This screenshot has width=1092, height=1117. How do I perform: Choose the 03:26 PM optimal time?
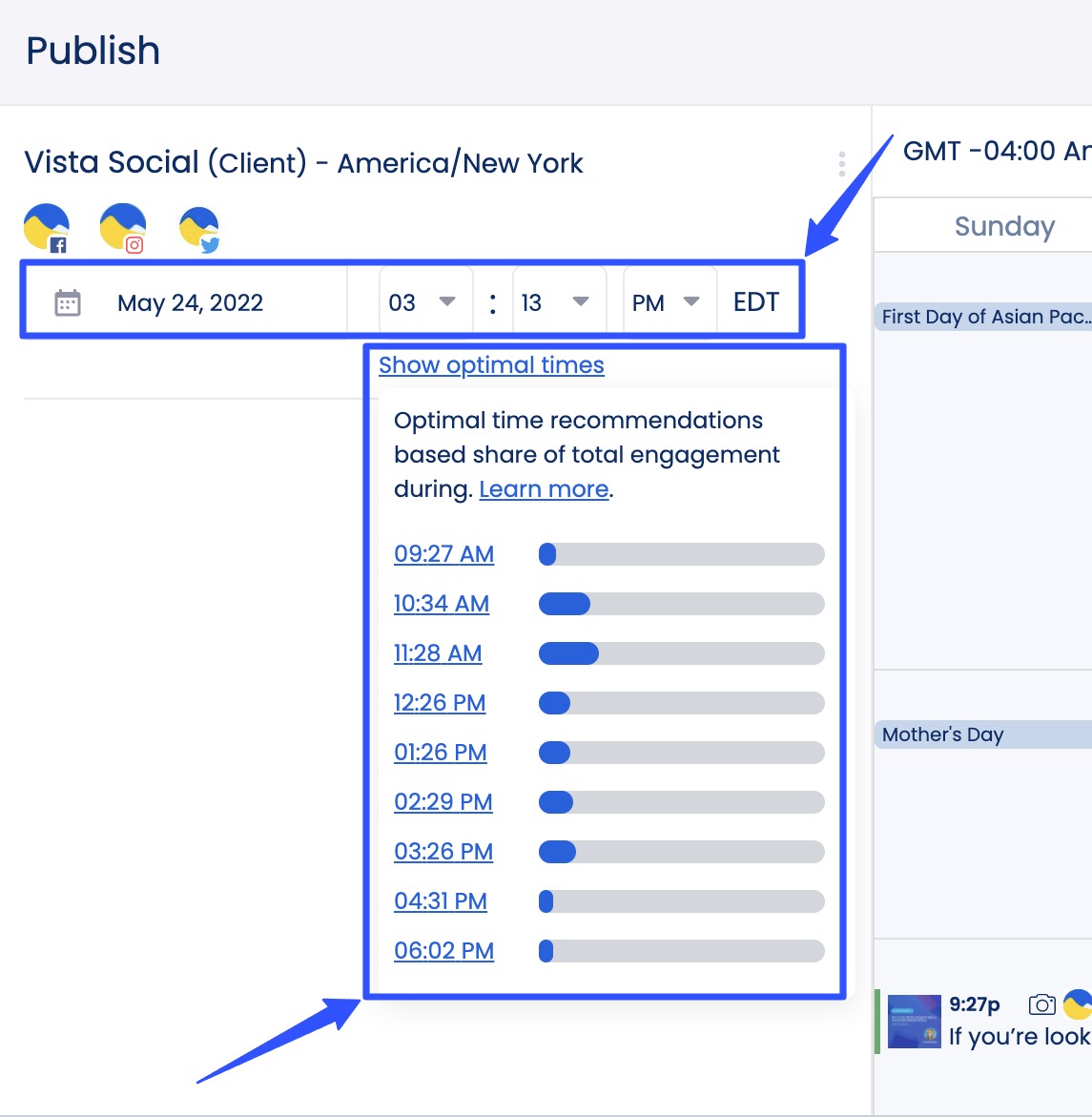[443, 852]
